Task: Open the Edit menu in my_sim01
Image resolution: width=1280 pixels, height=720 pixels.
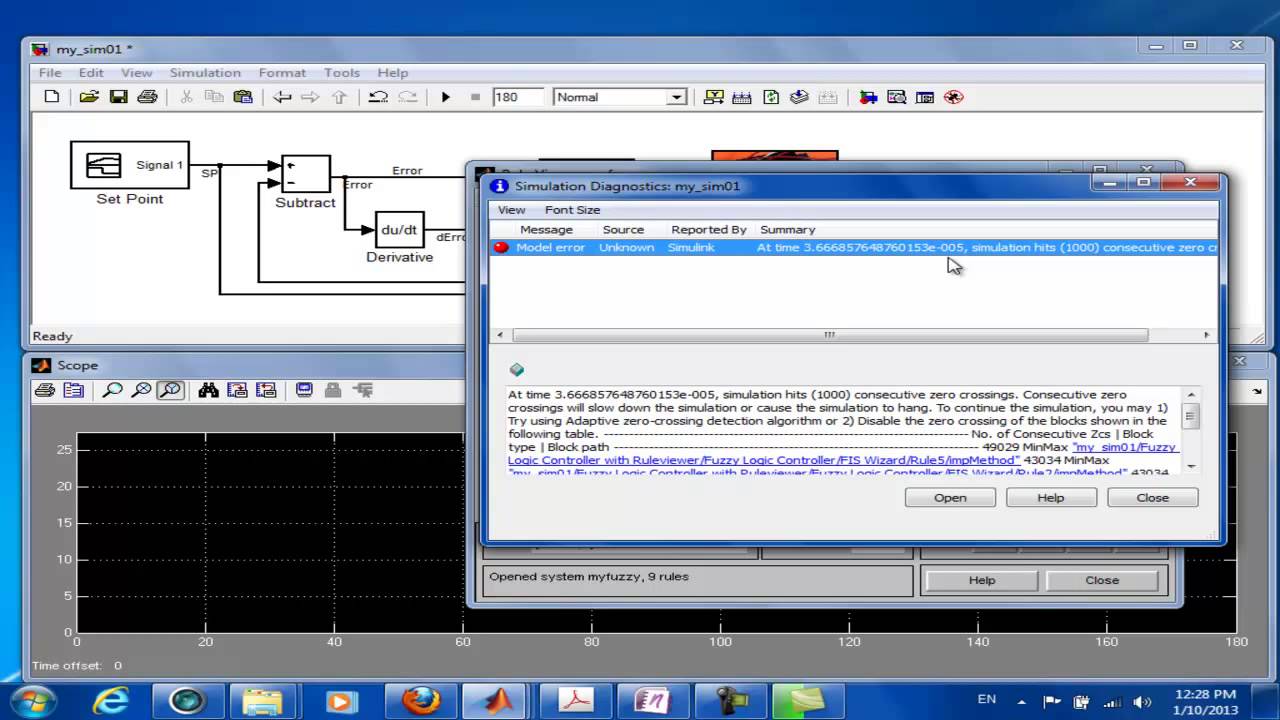Action: point(91,73)
